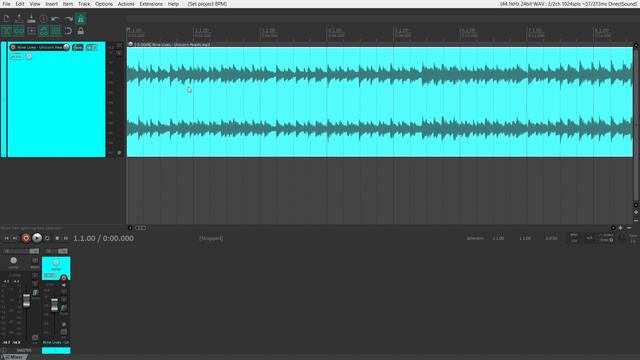Open the track envelope/trim button
640x360 pixels.
click(16, 57)
